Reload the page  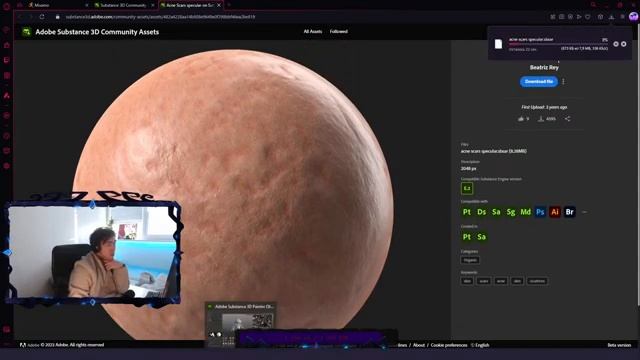(x=42, y=17)
